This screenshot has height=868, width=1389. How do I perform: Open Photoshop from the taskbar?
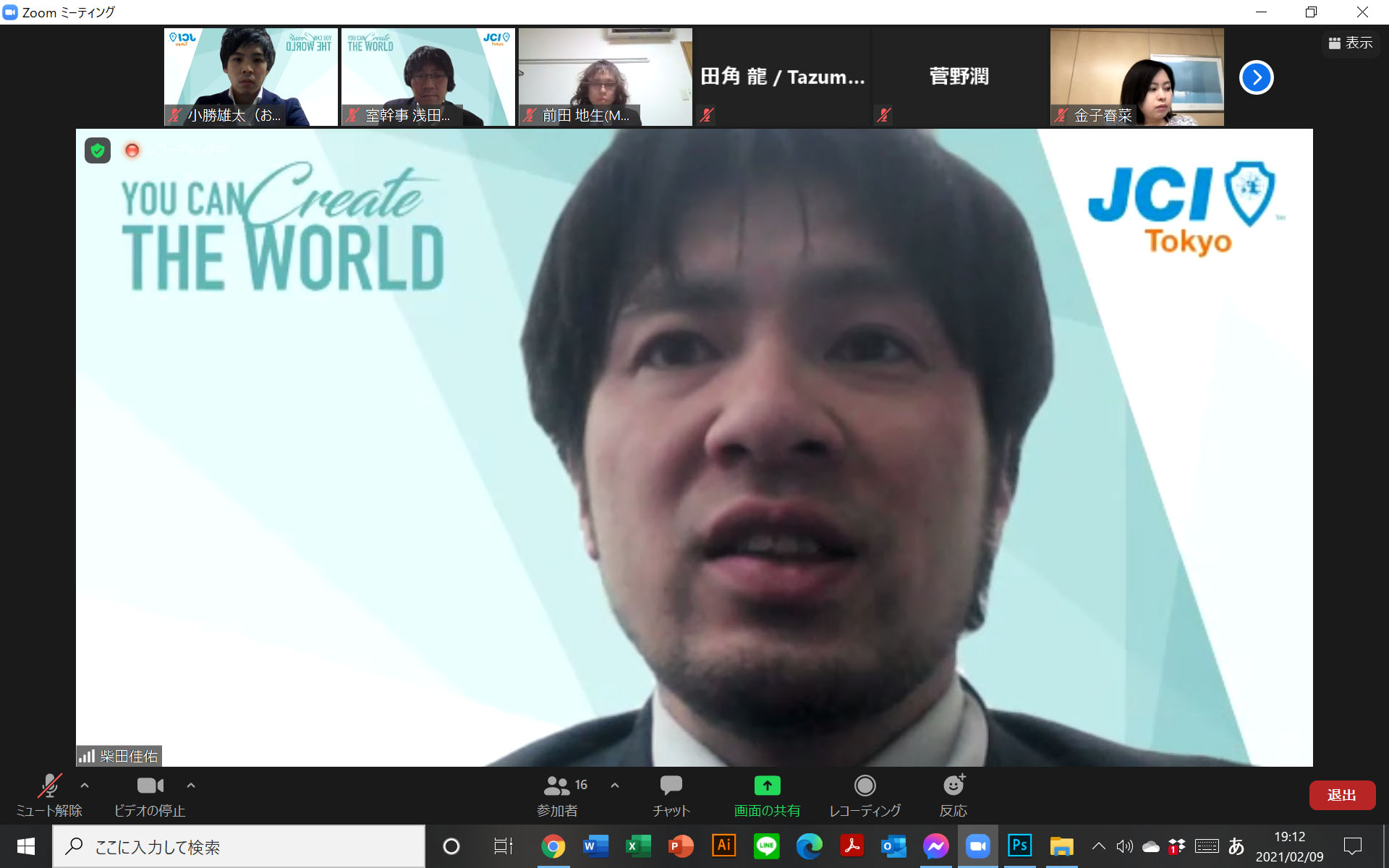click(1019, 846)
